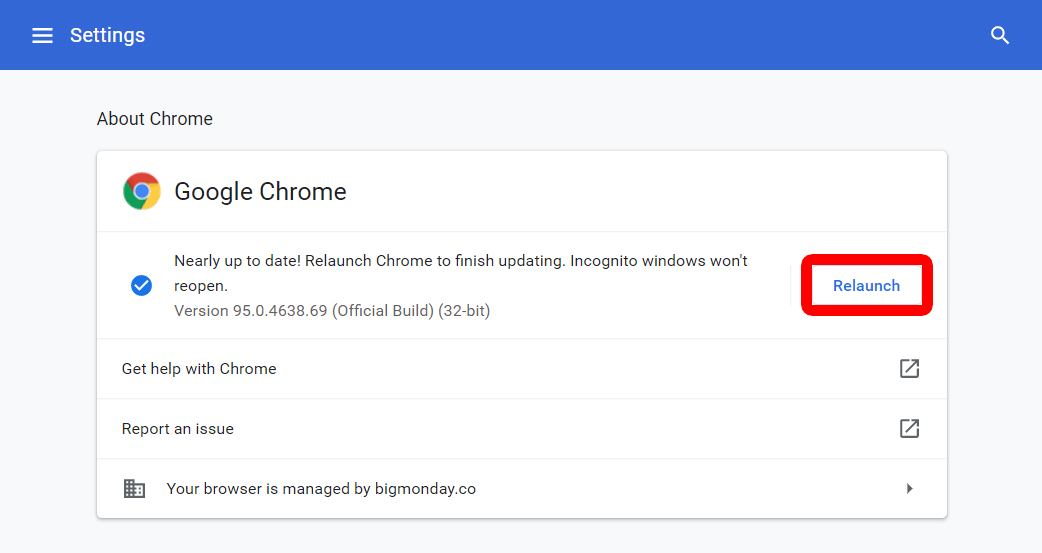
Task: Click the Version 95.0.4638.69 text
Action: pos(331,311)
